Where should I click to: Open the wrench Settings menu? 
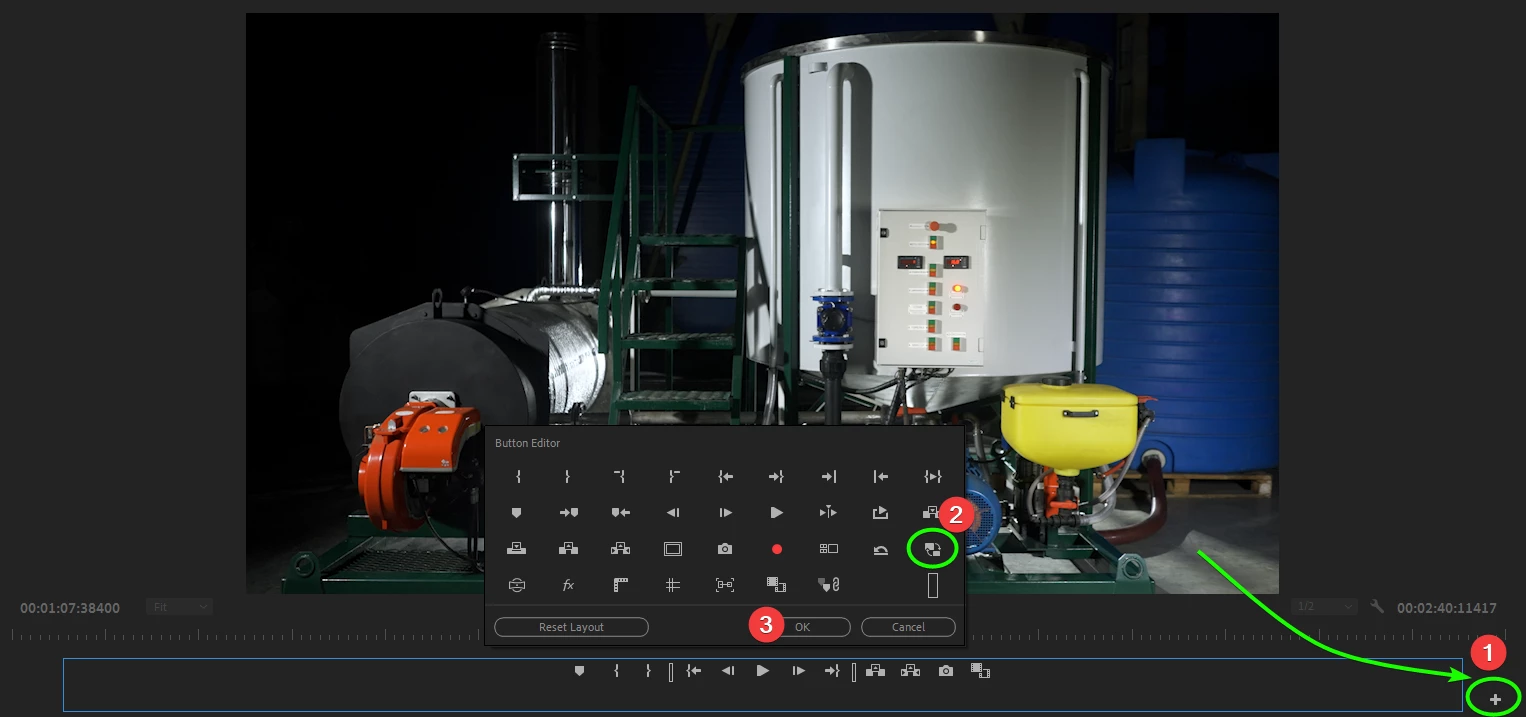[1377, 607]
